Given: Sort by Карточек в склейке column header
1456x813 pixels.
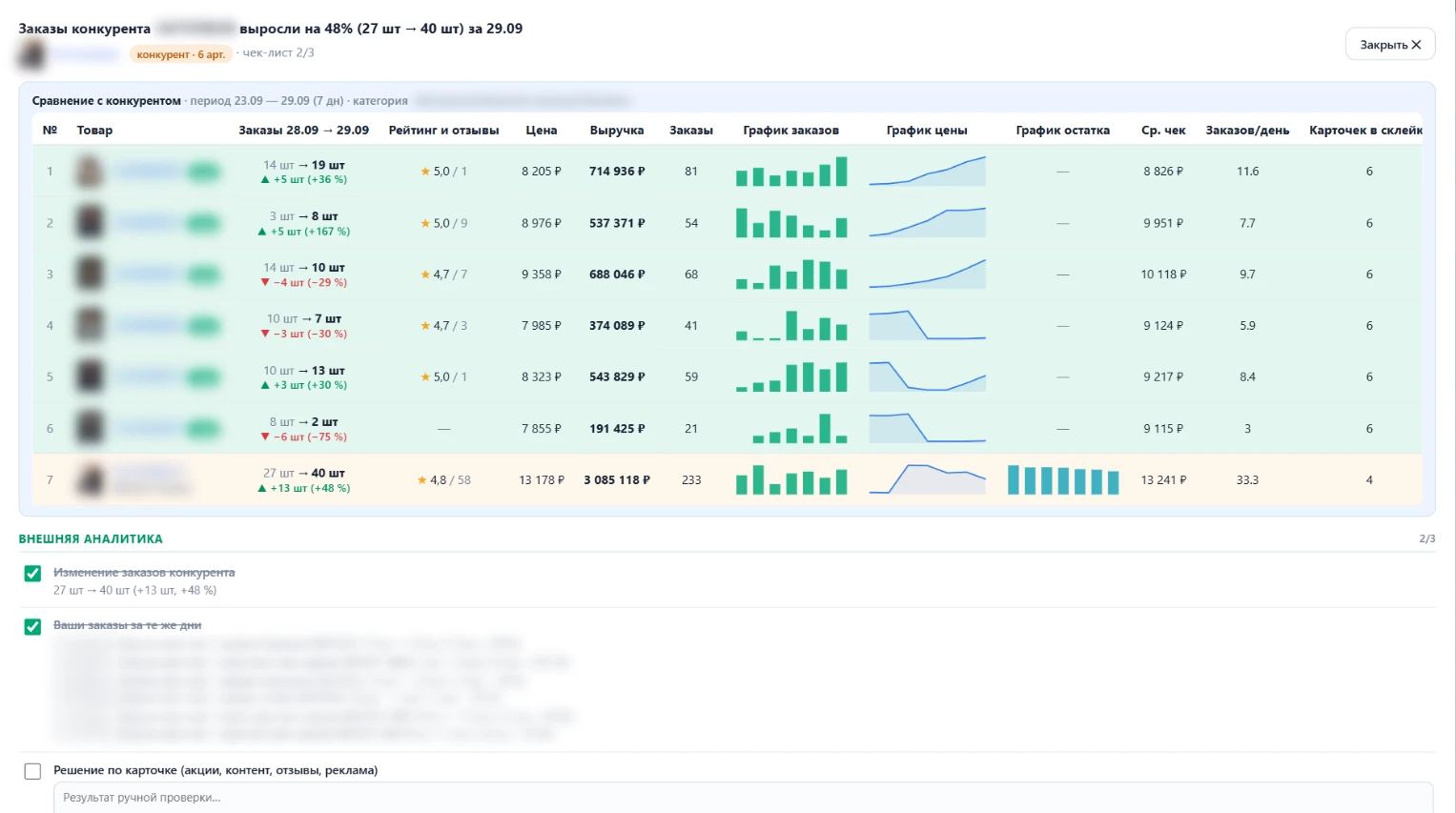Looking at the screenshot, I should (1365, 131).
